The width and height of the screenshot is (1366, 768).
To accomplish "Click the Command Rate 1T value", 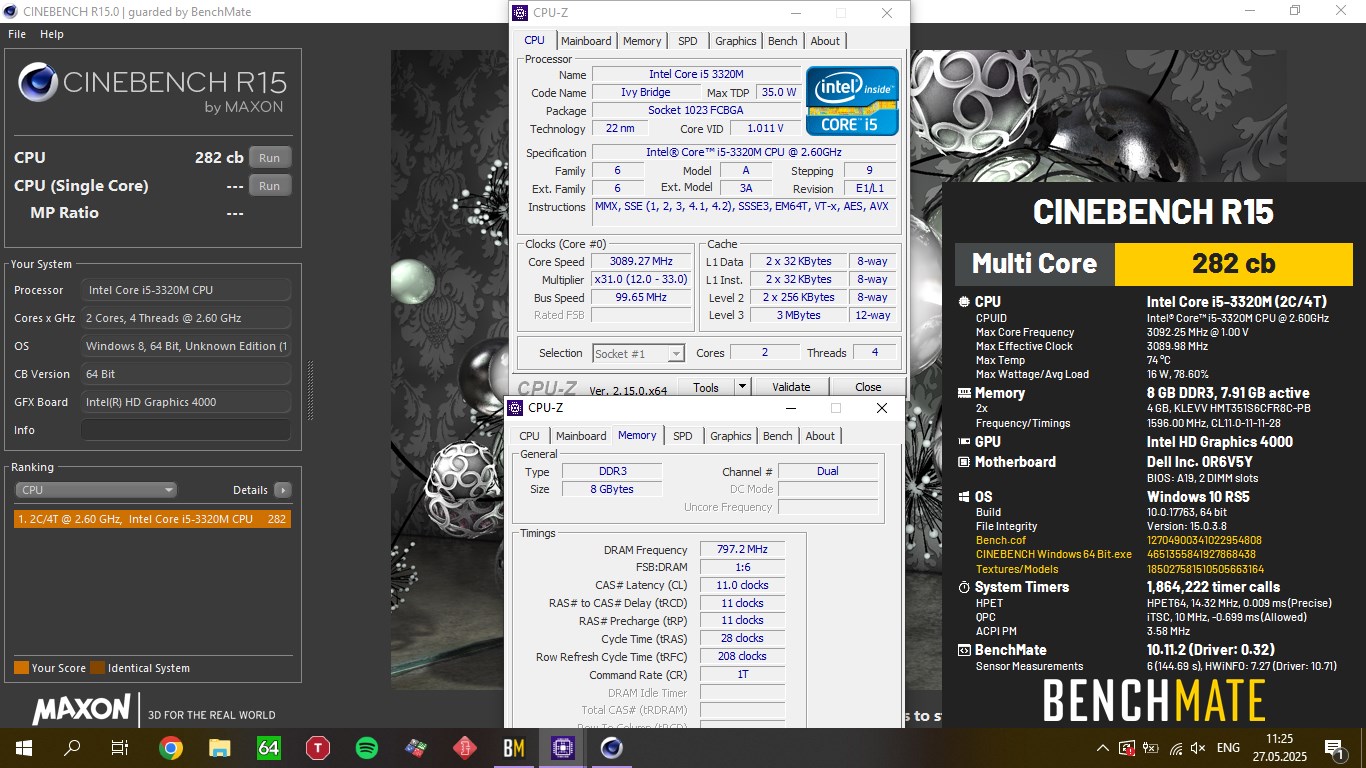I will (x=742, y=675).
